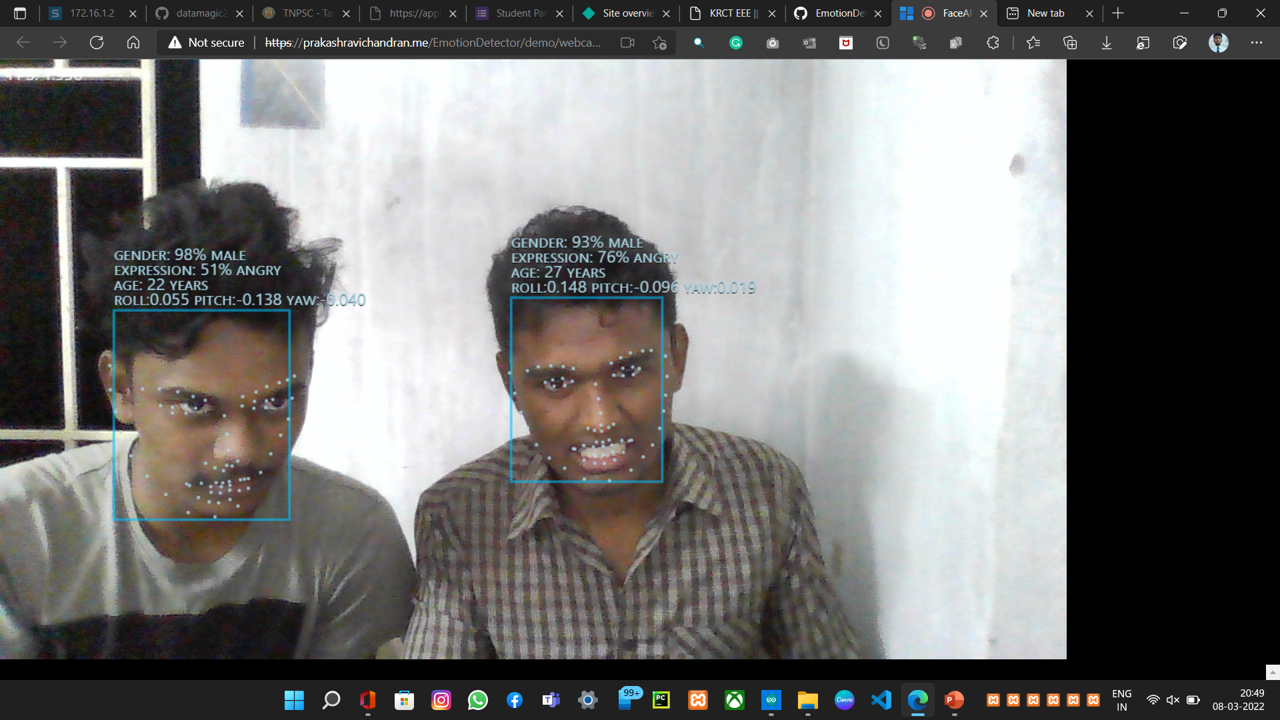Toggle muted volume icon in system tray
This screenshot has height=720, width=1280.
1173,700
